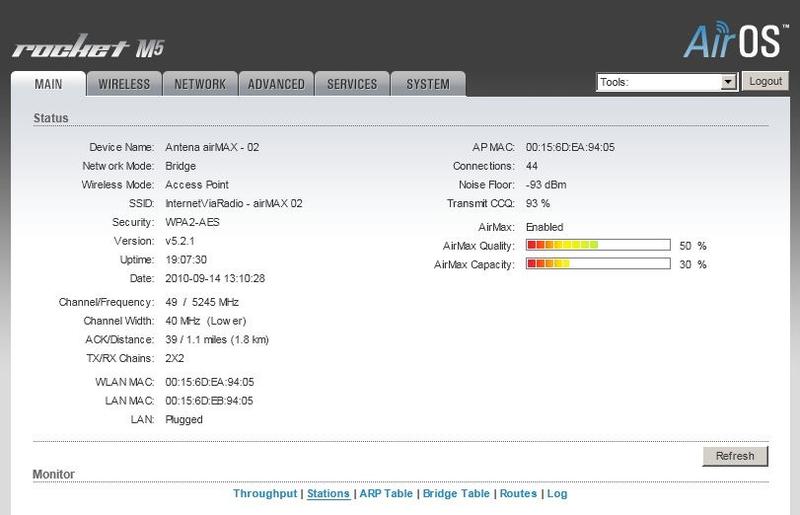This screenshot has width=800, height=515.
Task: Switch to the NETWORK tab
Action: coord(200,84)
